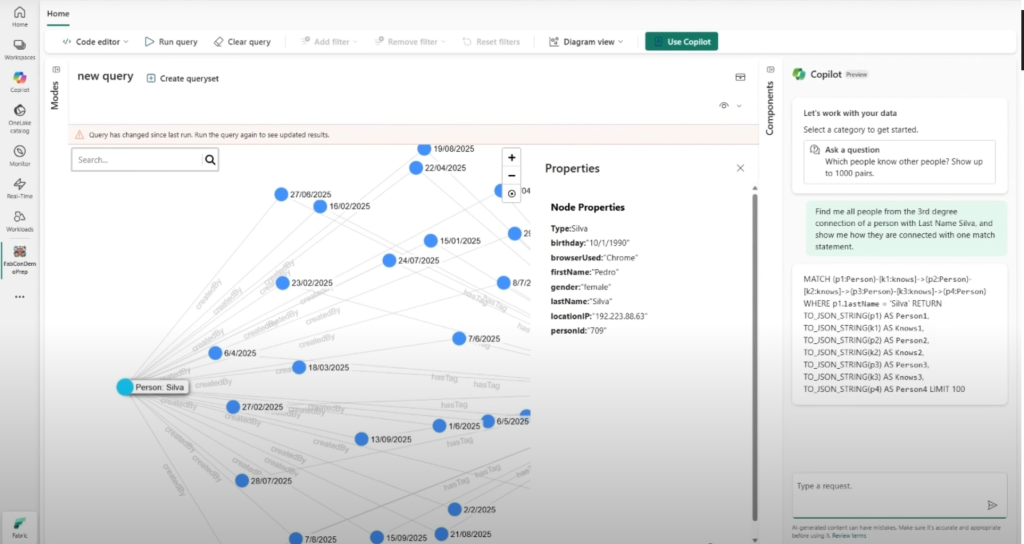Open the Diagram view dropdown
This screenshot has width=1024, height=544.
click(586, 41)
